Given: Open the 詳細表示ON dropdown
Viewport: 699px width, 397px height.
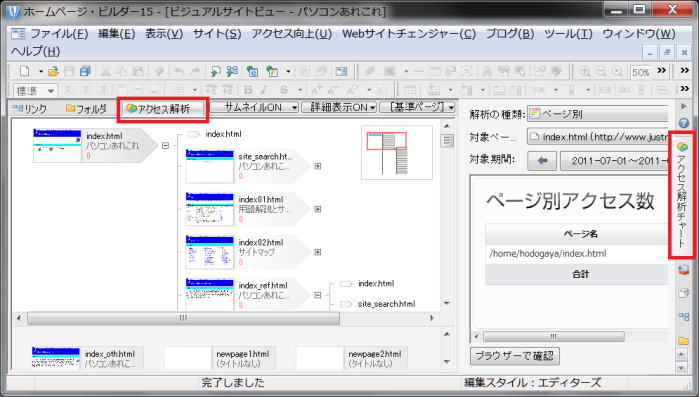Looking at the screenshot, I should click(339, 107).
